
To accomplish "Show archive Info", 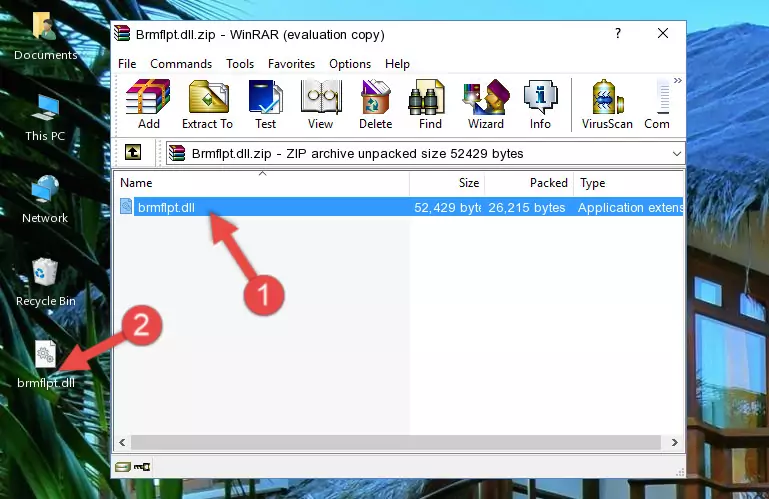I will [x=540, y=105].
